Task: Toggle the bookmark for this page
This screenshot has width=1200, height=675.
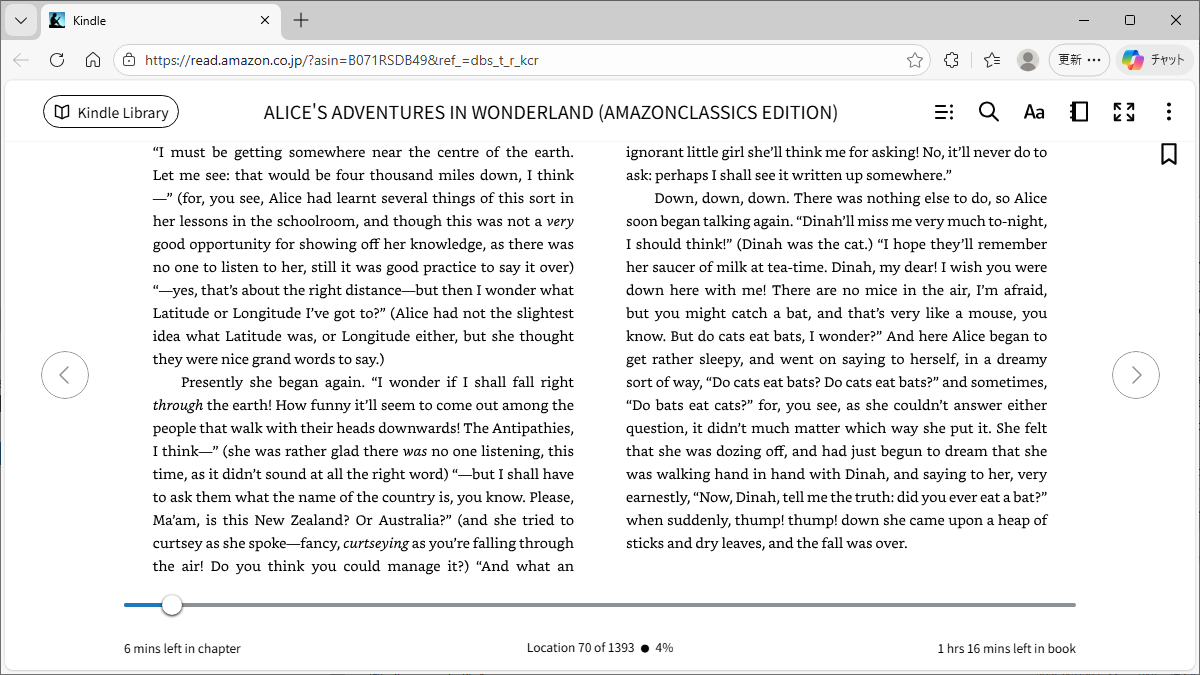Action: coord(1168,154)
